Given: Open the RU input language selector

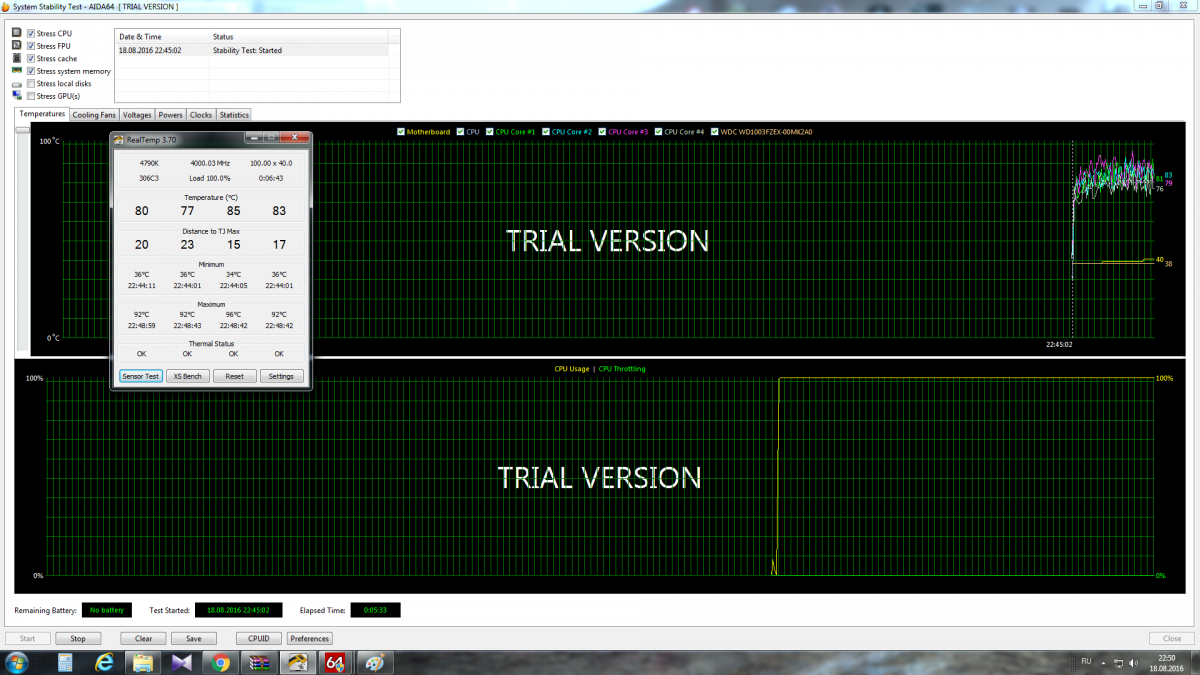Looking at the screenshot, I should [x=1086, y=661].
